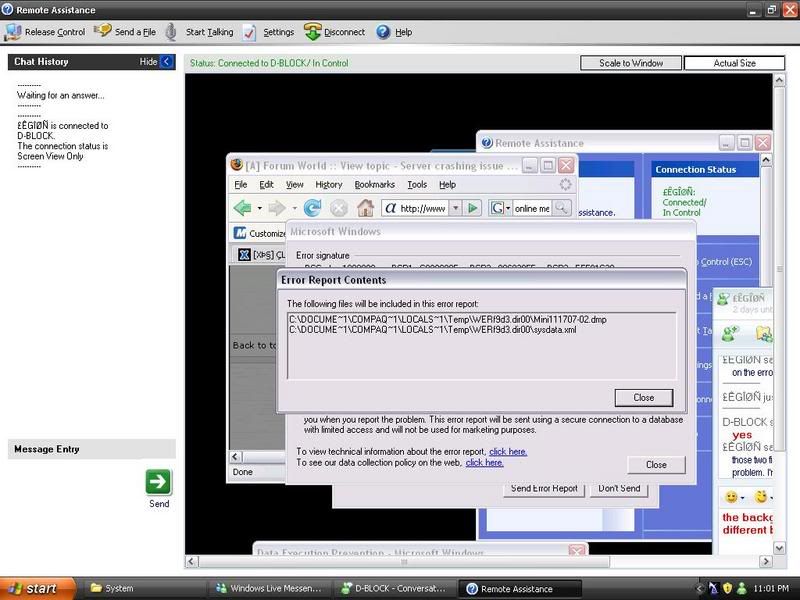Click the Disconnect icon
Screen dimensions: 800x600
tap(312, 32)
